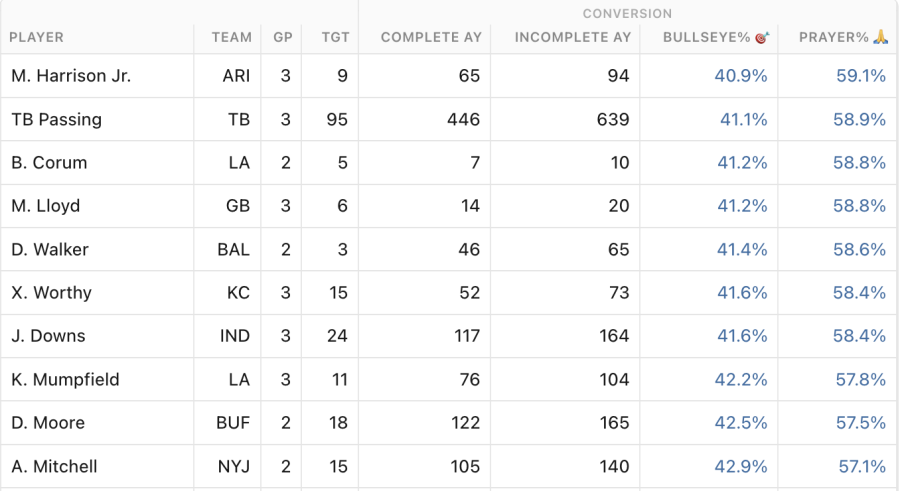Click A. Mitchell 57.1% prayer value
This screenshot has width=900, height=491.
(x=862, y=466)
